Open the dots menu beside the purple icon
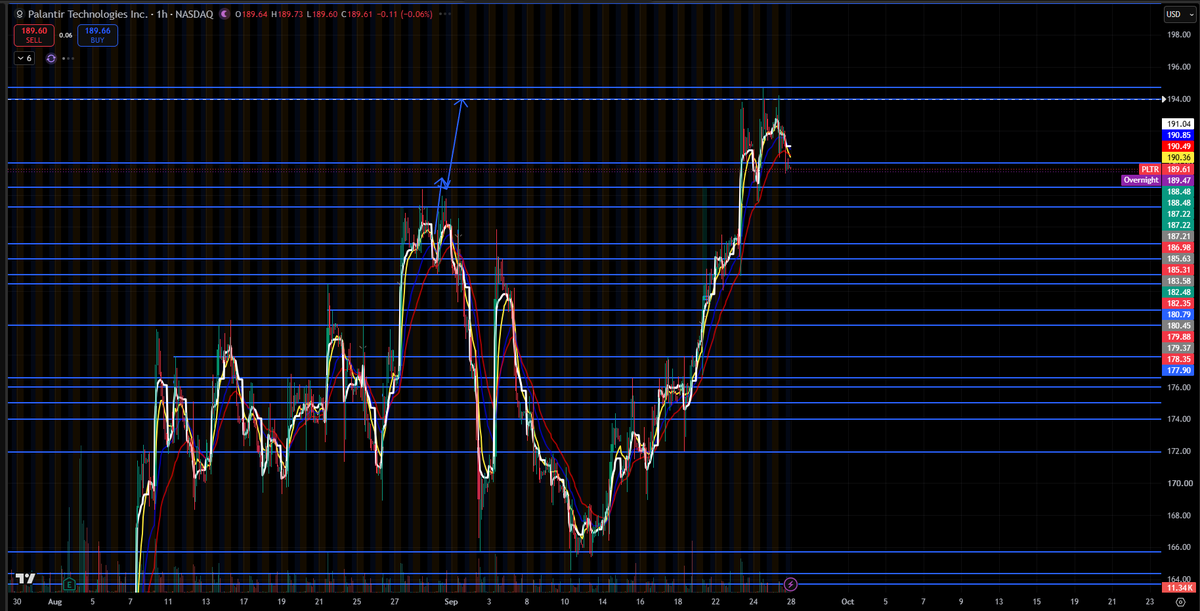This screenshot has width=1200, height=611. point(68,58)
